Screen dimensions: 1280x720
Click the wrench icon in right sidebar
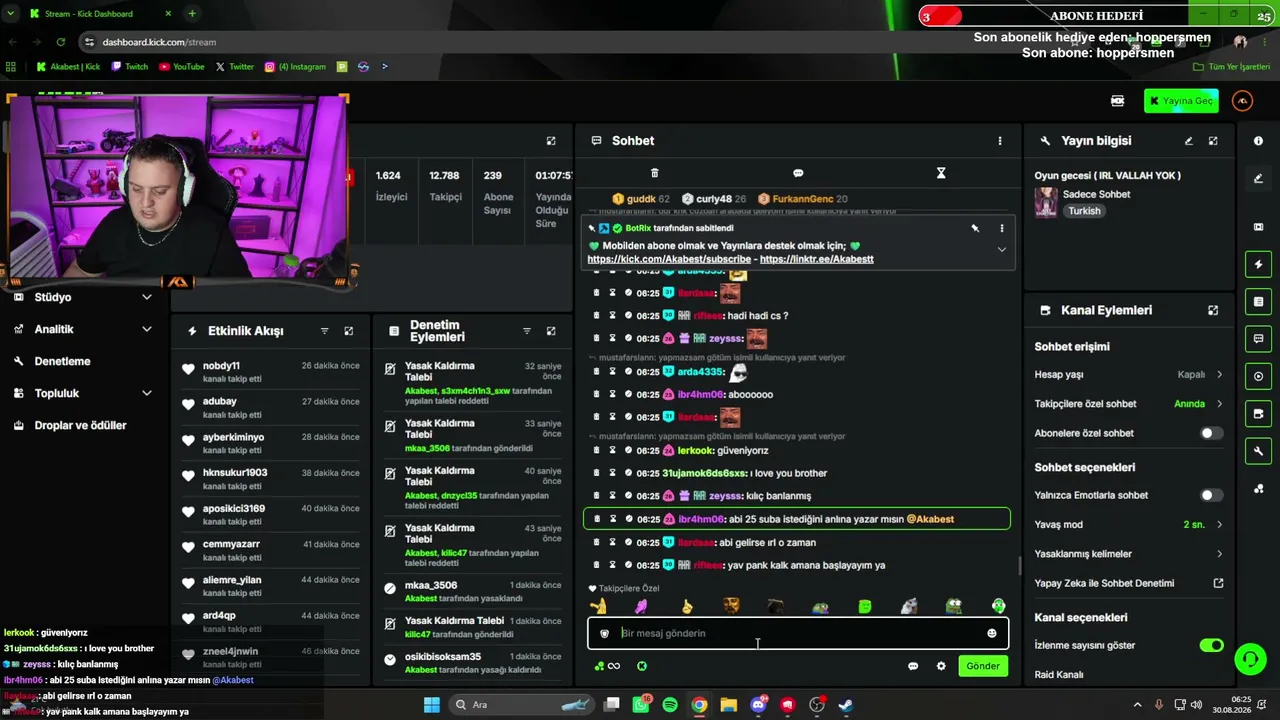point(1258,451)
